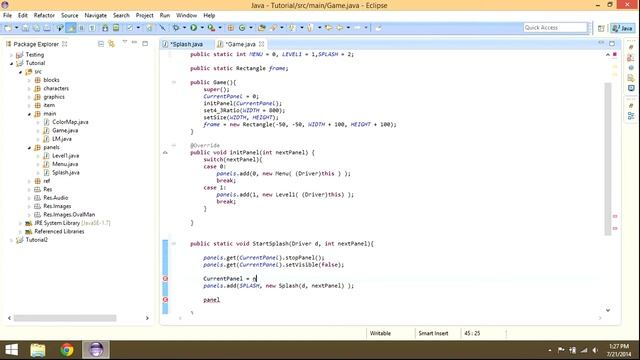The image size is (640, 360).
Task: Toggle the highlighted Mark Occurrences toolbar button
Action: pyautogui.click(x=71, y=28)
